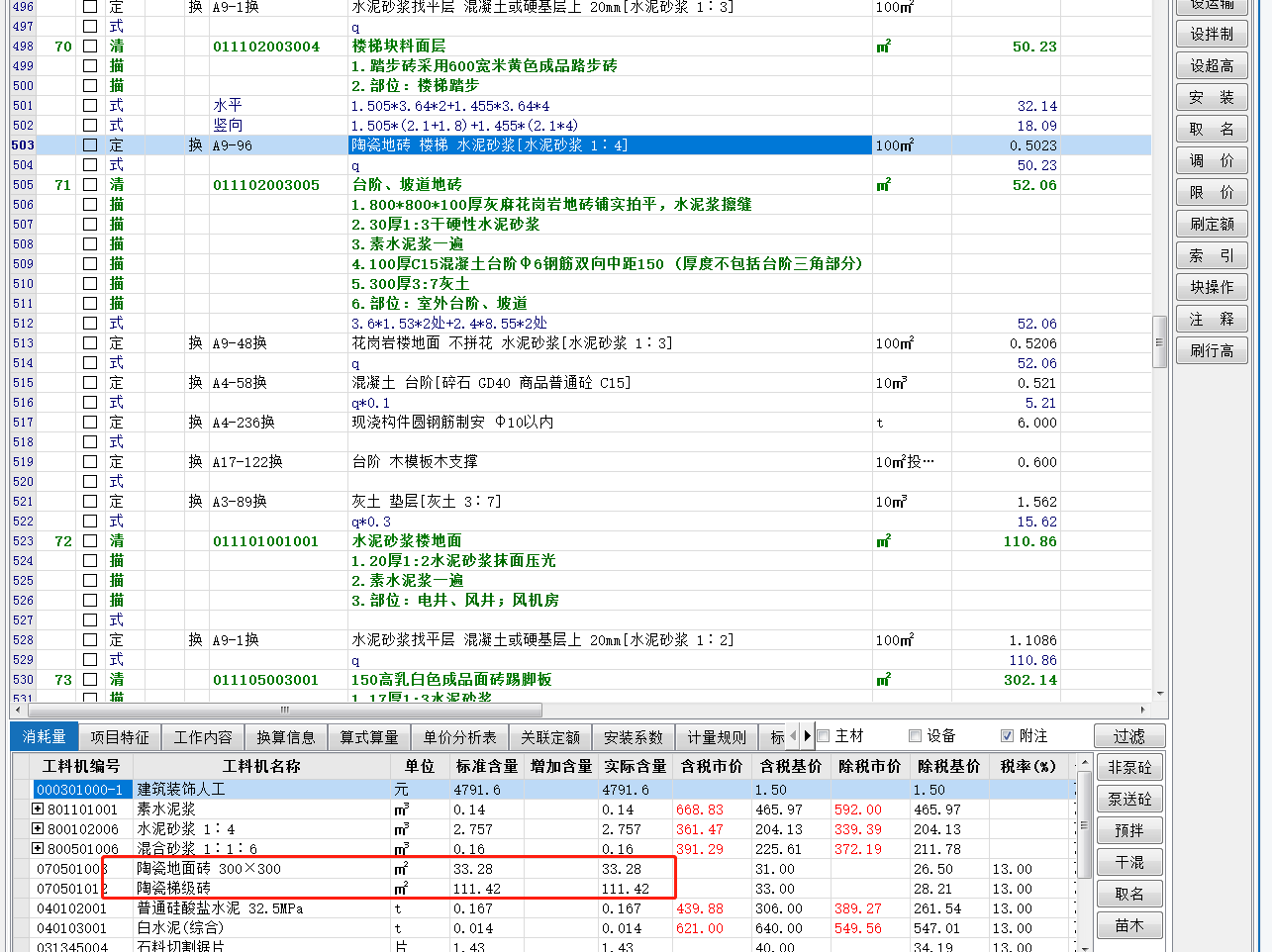Select code 011102003005 in row 505
Image resolution: width=1272 pixels, height=952 pixels.
coord(266,185)
